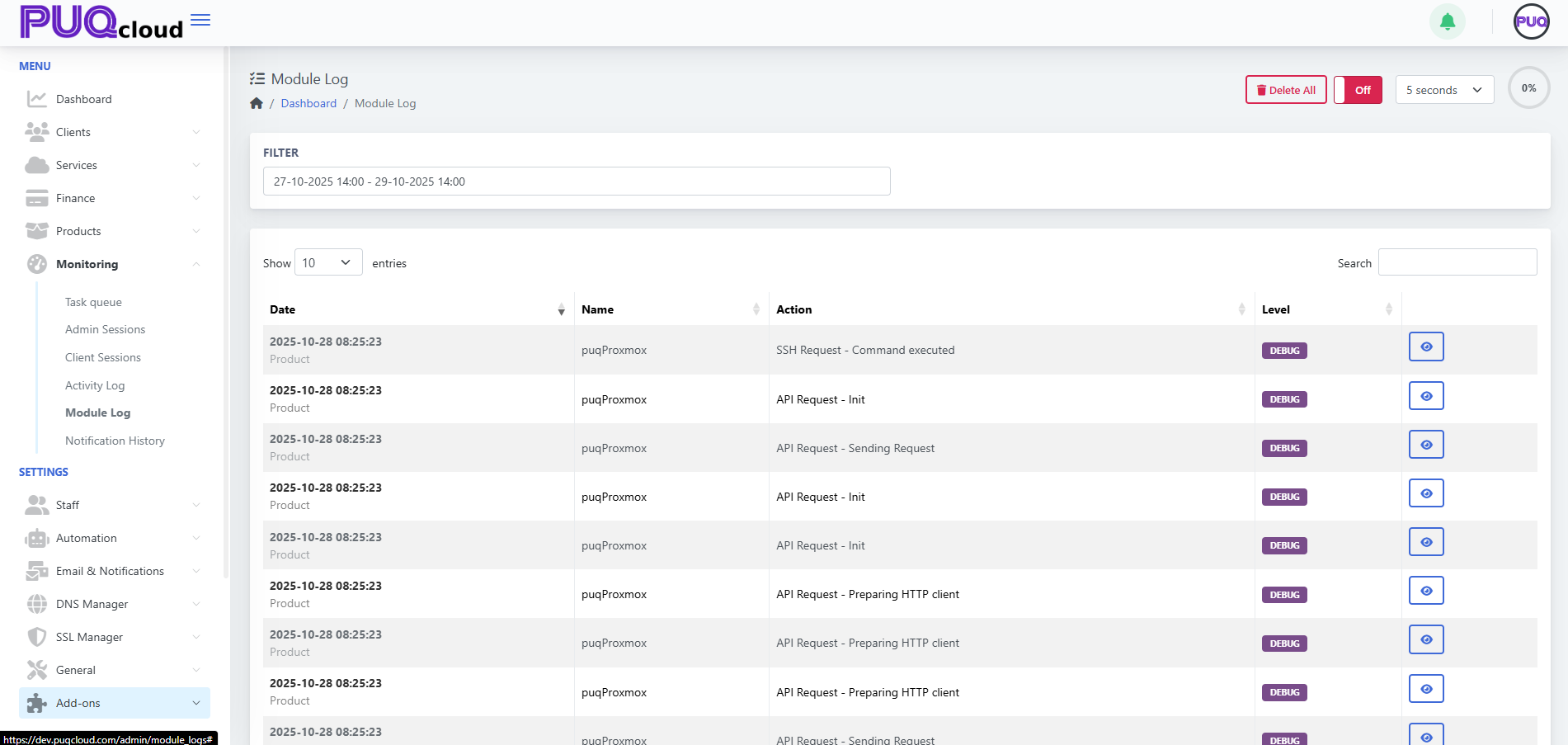Screen dimensions: 1568x745
Task: Open the Show entries count dropdown
Action: pos(327,262)
